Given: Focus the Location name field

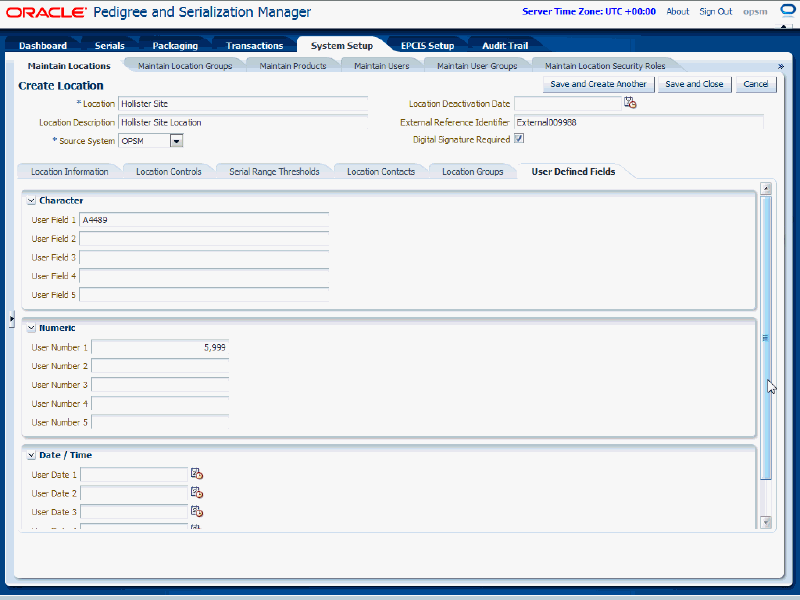Looking at the screenshot, I should tap(243, 104).
